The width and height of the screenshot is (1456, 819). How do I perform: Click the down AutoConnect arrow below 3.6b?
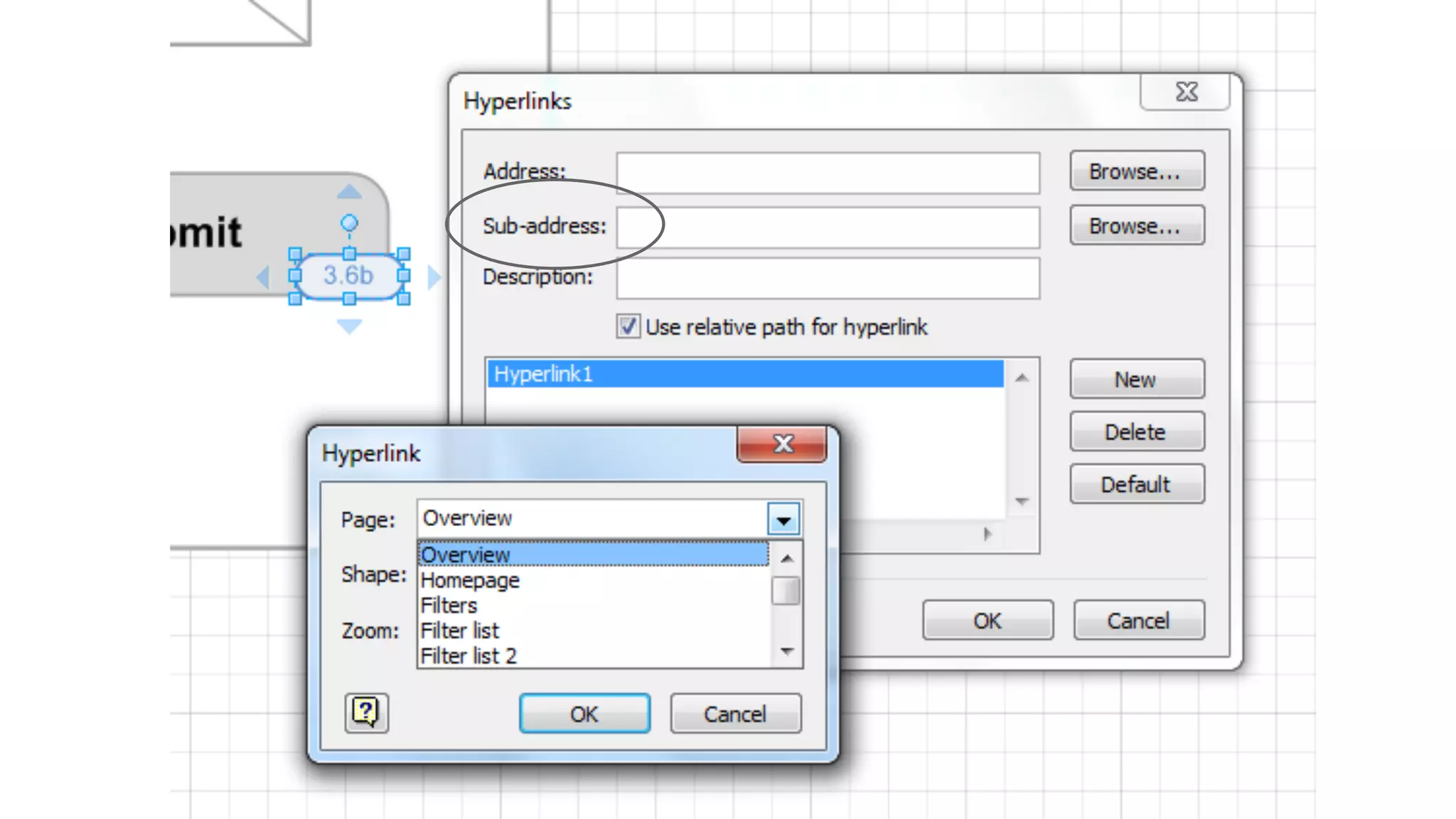tap(349, 326)
